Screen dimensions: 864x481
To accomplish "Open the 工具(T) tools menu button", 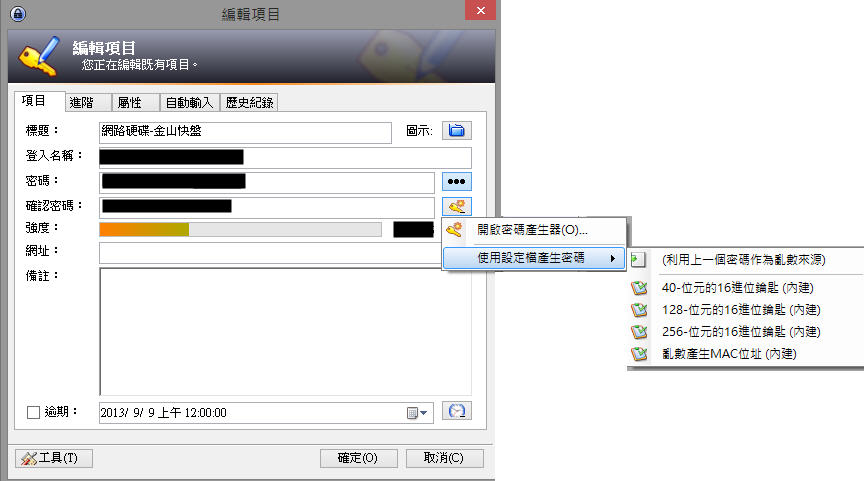I will pos(54,458).
